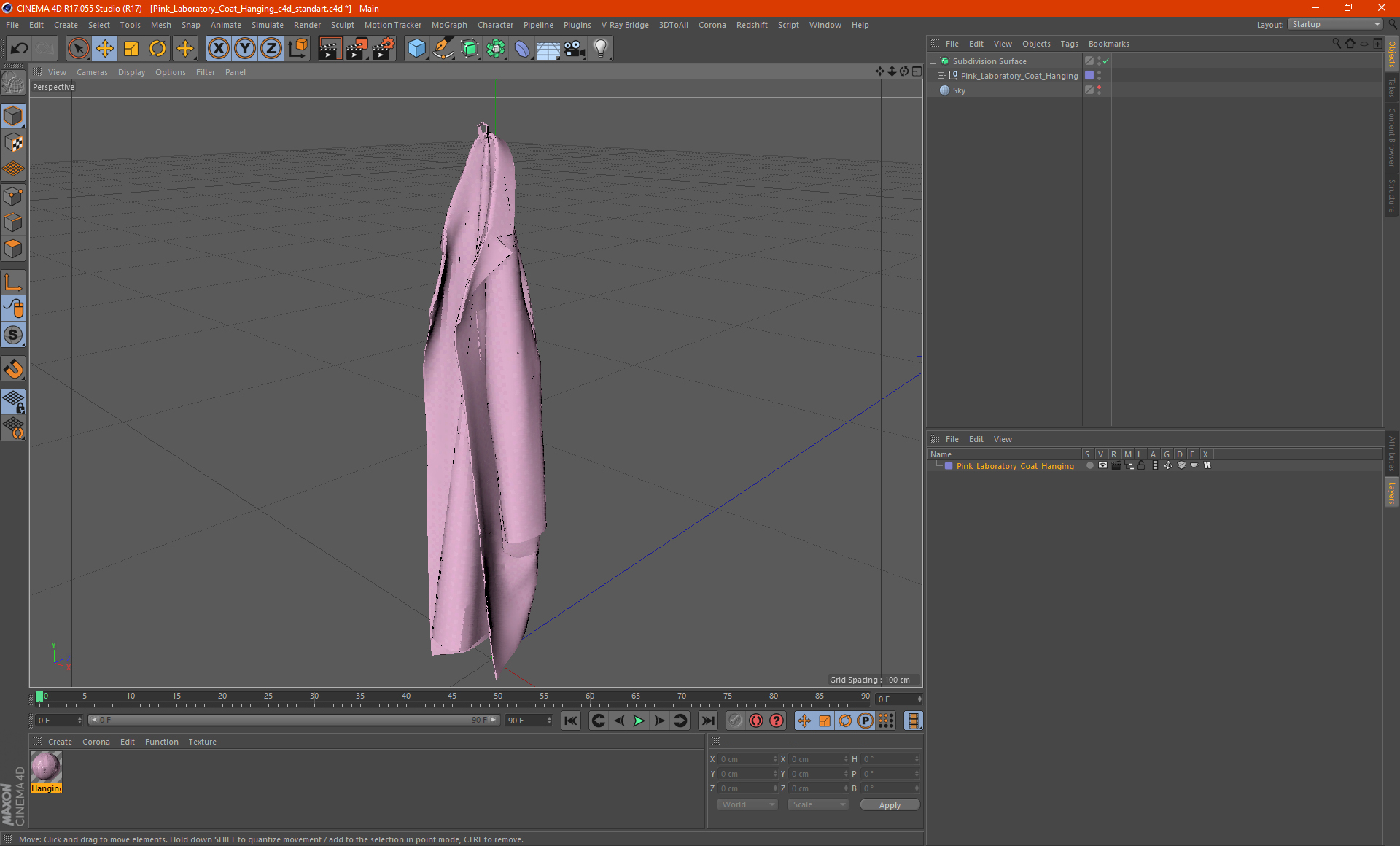Image resolution: width=1400 pixels, height=846 pixels.
Task: Select the Hanging material thumbnail
Action: tap(46, 767)
